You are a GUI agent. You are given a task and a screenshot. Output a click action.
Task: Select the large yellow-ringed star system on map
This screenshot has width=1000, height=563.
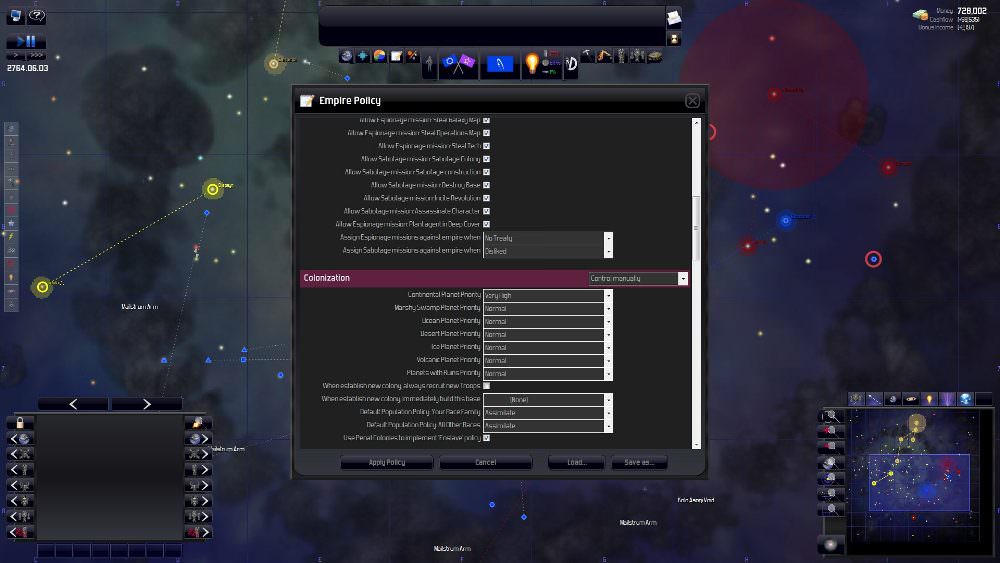pos(212,189)
